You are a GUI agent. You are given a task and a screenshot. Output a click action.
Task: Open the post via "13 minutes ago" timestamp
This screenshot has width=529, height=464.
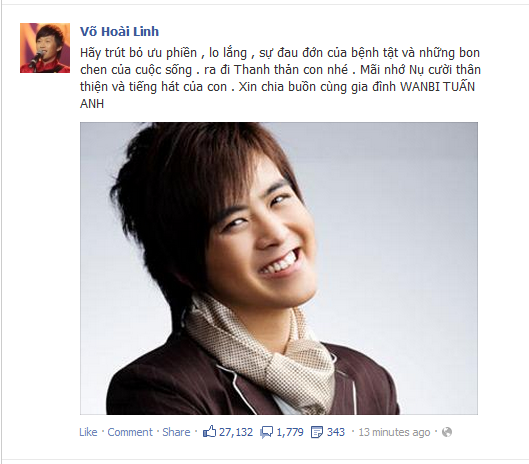[394, 432]
